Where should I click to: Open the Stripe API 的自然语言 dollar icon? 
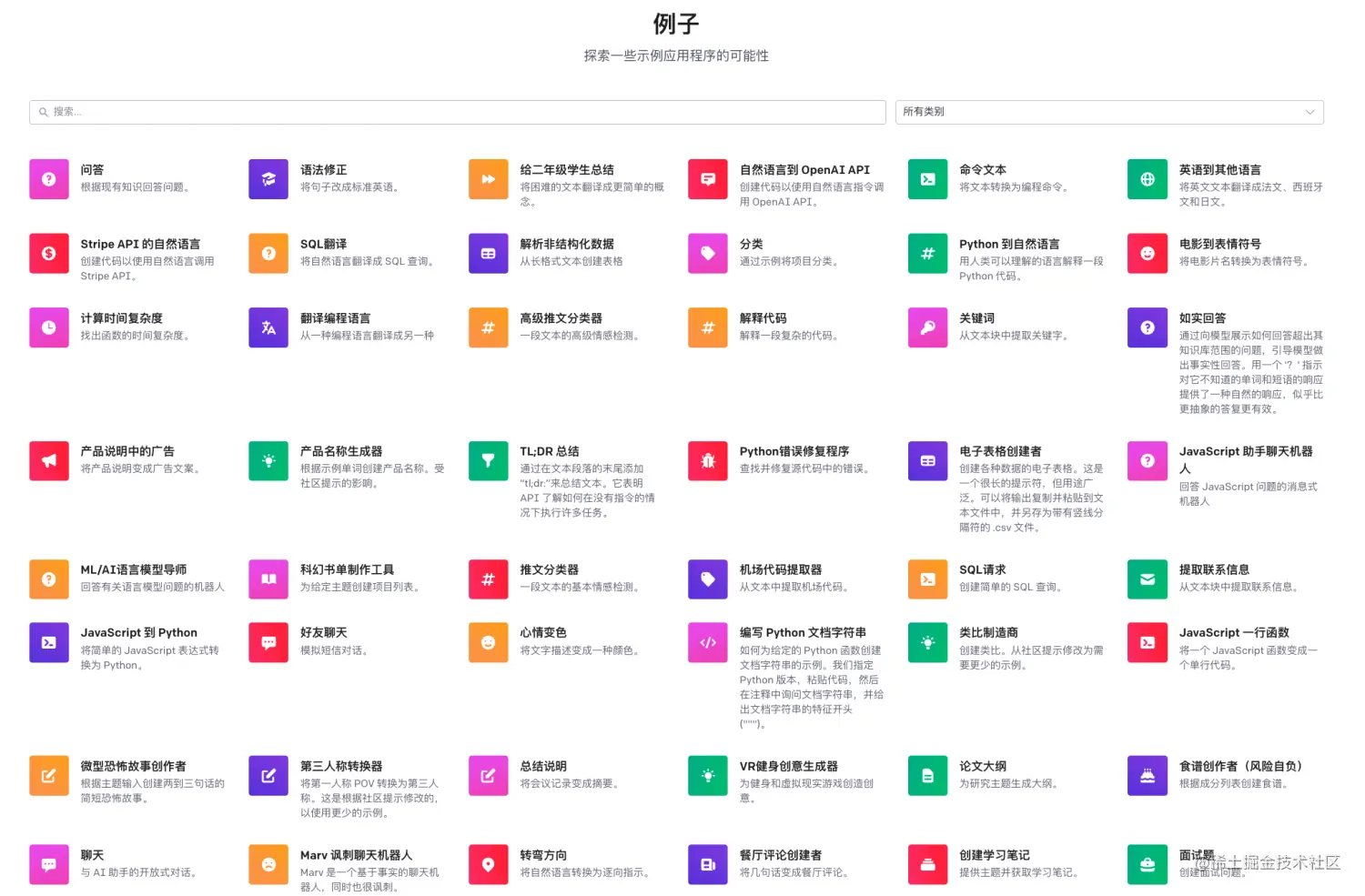pyautogui.click(x=49, y=254)
